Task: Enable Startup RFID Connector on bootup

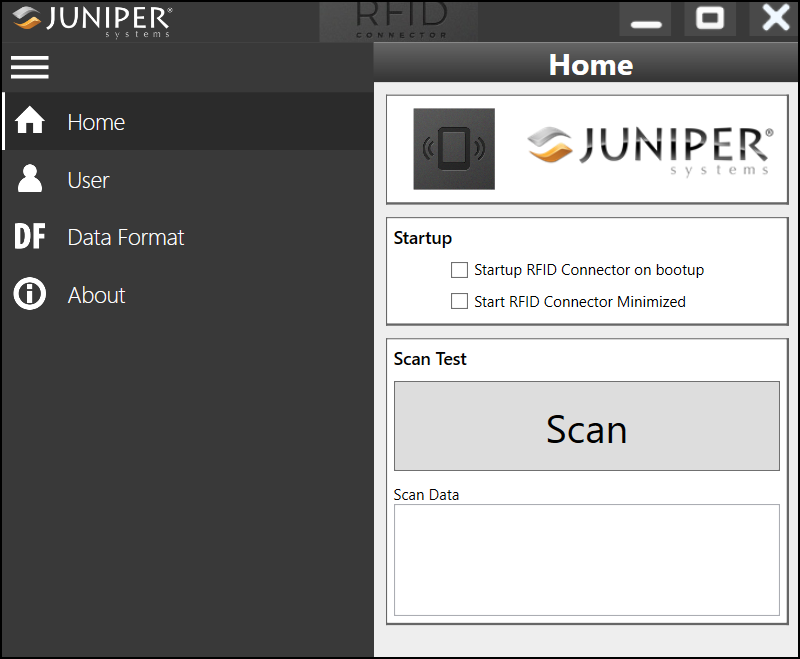Action: click(460, 270)
